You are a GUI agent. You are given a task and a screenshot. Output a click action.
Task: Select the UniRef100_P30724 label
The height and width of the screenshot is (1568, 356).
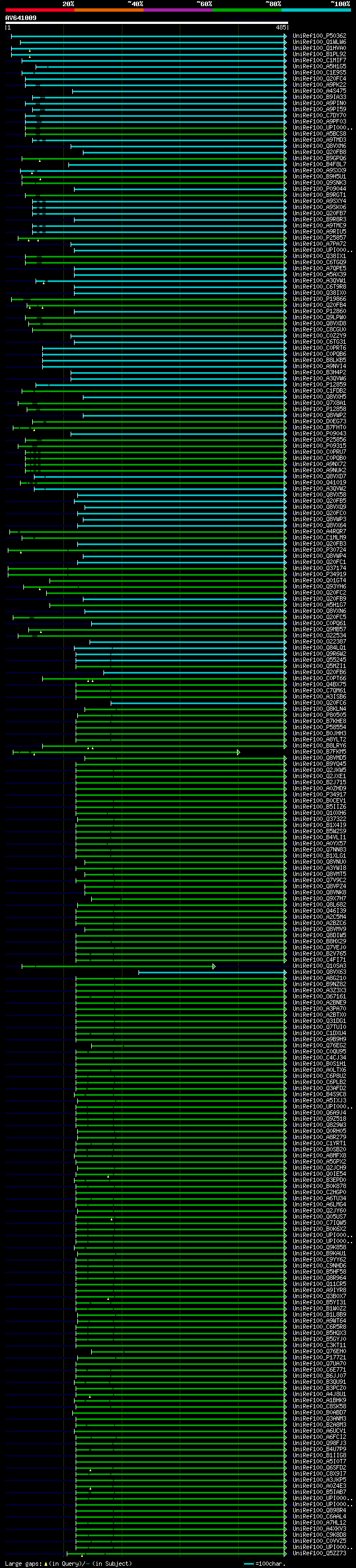pos(319,550)
